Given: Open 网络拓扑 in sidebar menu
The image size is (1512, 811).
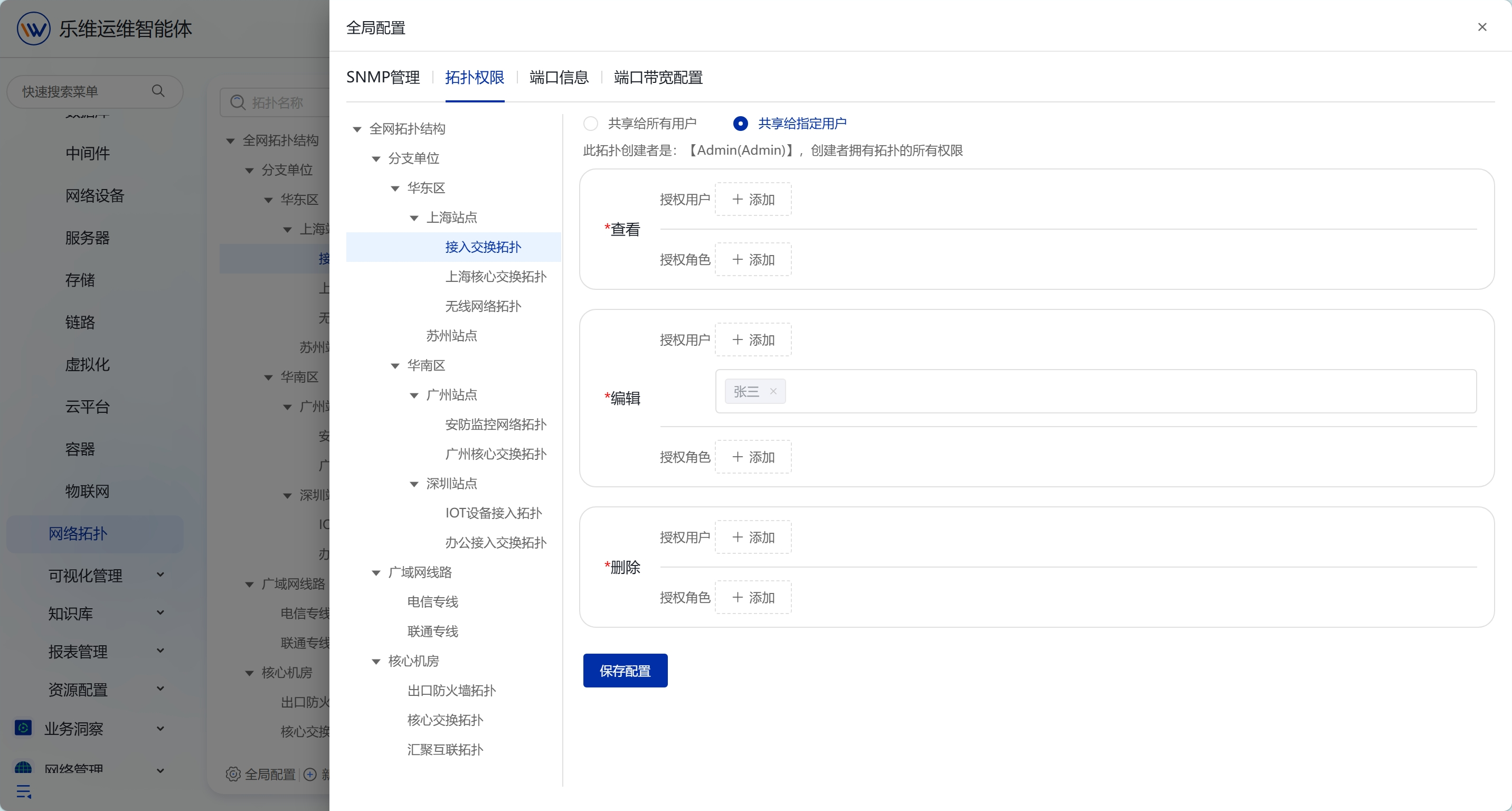Looking at the screenshot, I should (95, 533).
